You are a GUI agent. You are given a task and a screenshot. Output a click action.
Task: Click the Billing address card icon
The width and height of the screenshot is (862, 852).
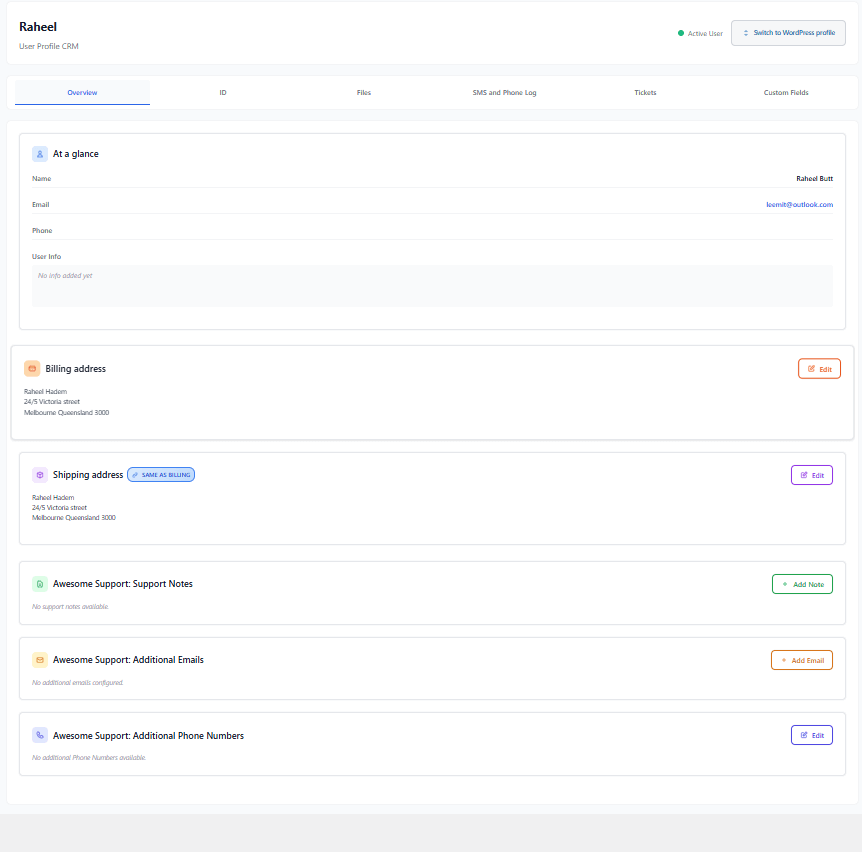click(x=32, y=369)
